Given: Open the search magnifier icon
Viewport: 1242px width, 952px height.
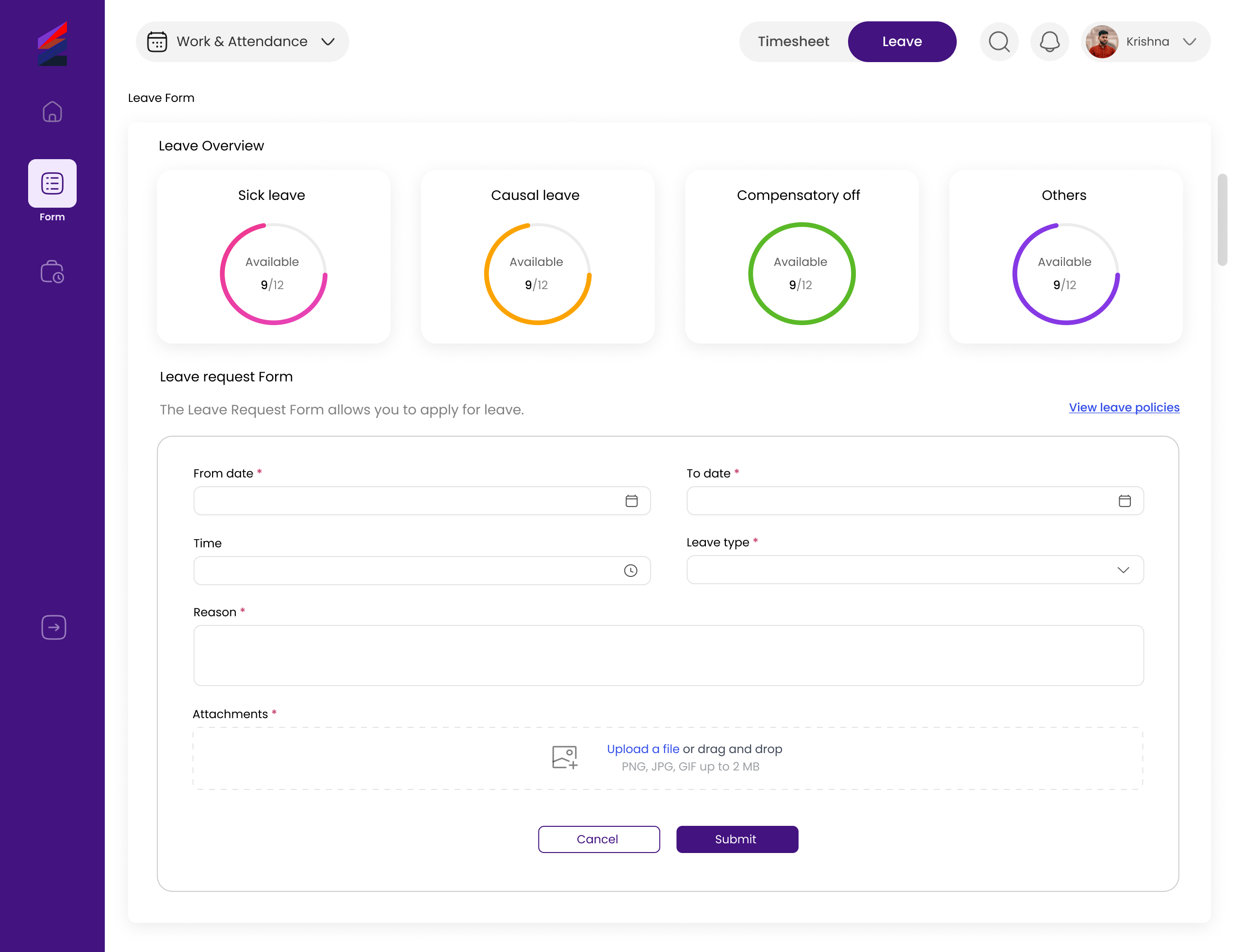Looking at the screenshot, I should (x=999, y=42).
